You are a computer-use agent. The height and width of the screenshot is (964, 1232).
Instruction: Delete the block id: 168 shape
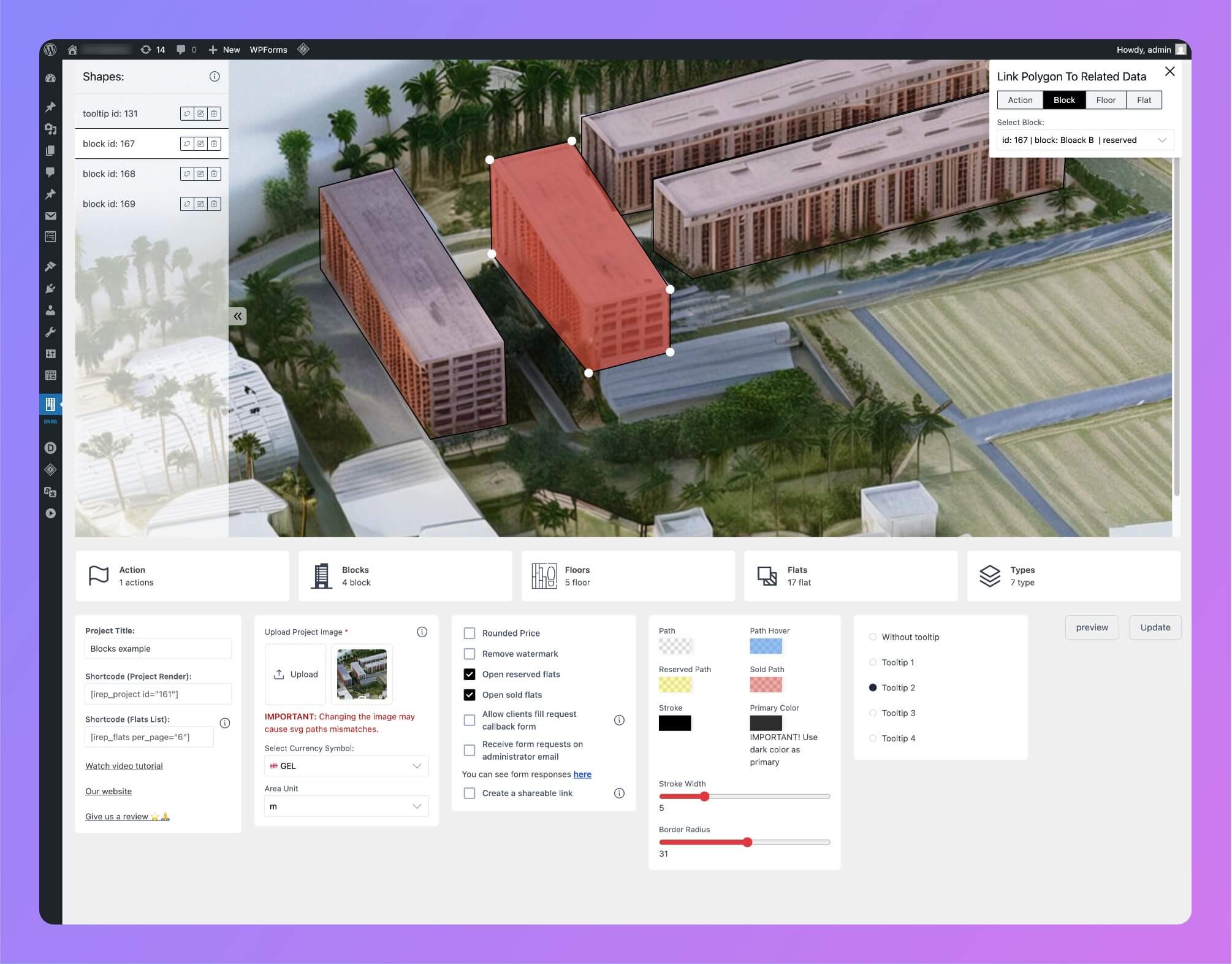coord(214,174)
